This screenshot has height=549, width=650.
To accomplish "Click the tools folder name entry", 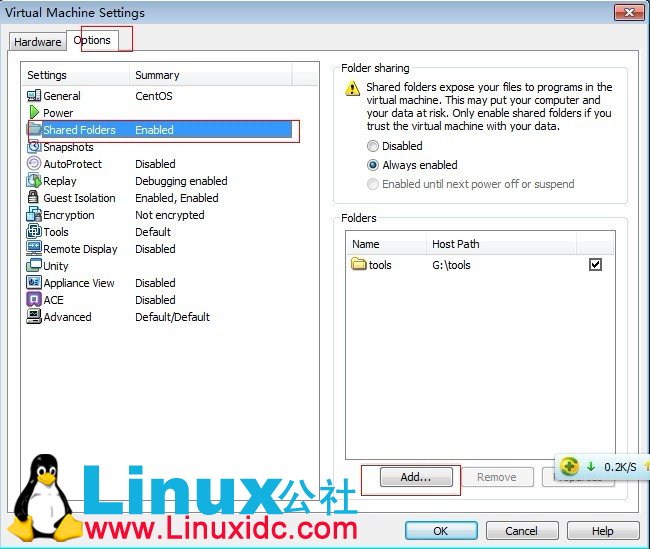I will (x=380, y=265).
